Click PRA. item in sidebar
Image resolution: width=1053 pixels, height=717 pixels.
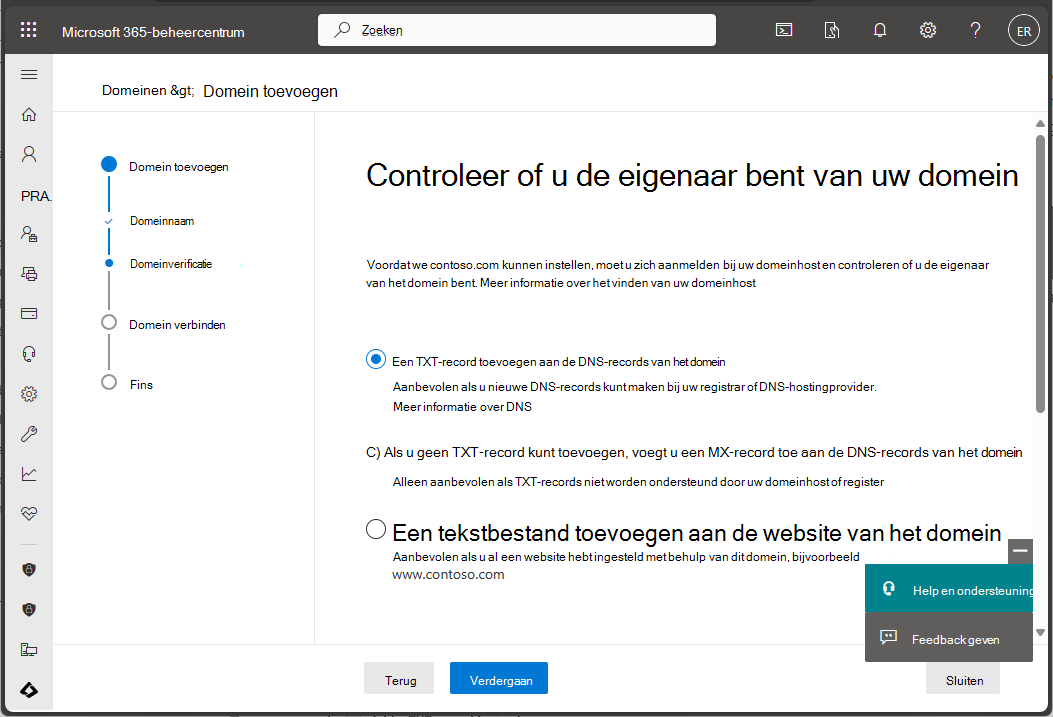36,196
